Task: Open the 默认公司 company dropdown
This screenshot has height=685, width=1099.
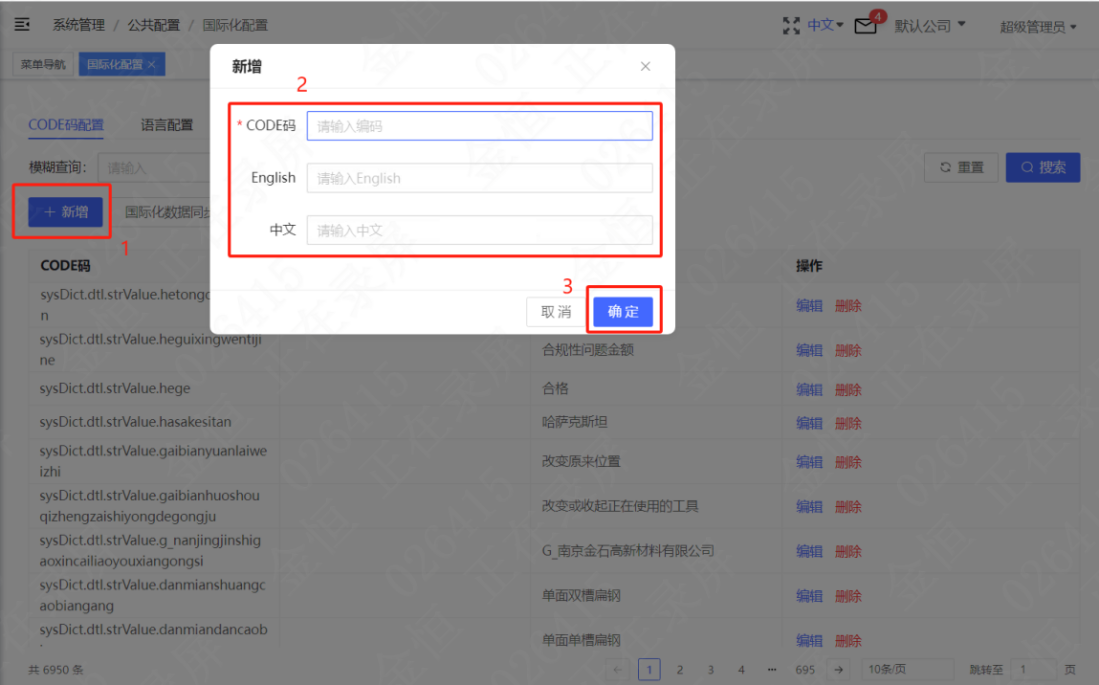Action: click(x=929, y=26)
